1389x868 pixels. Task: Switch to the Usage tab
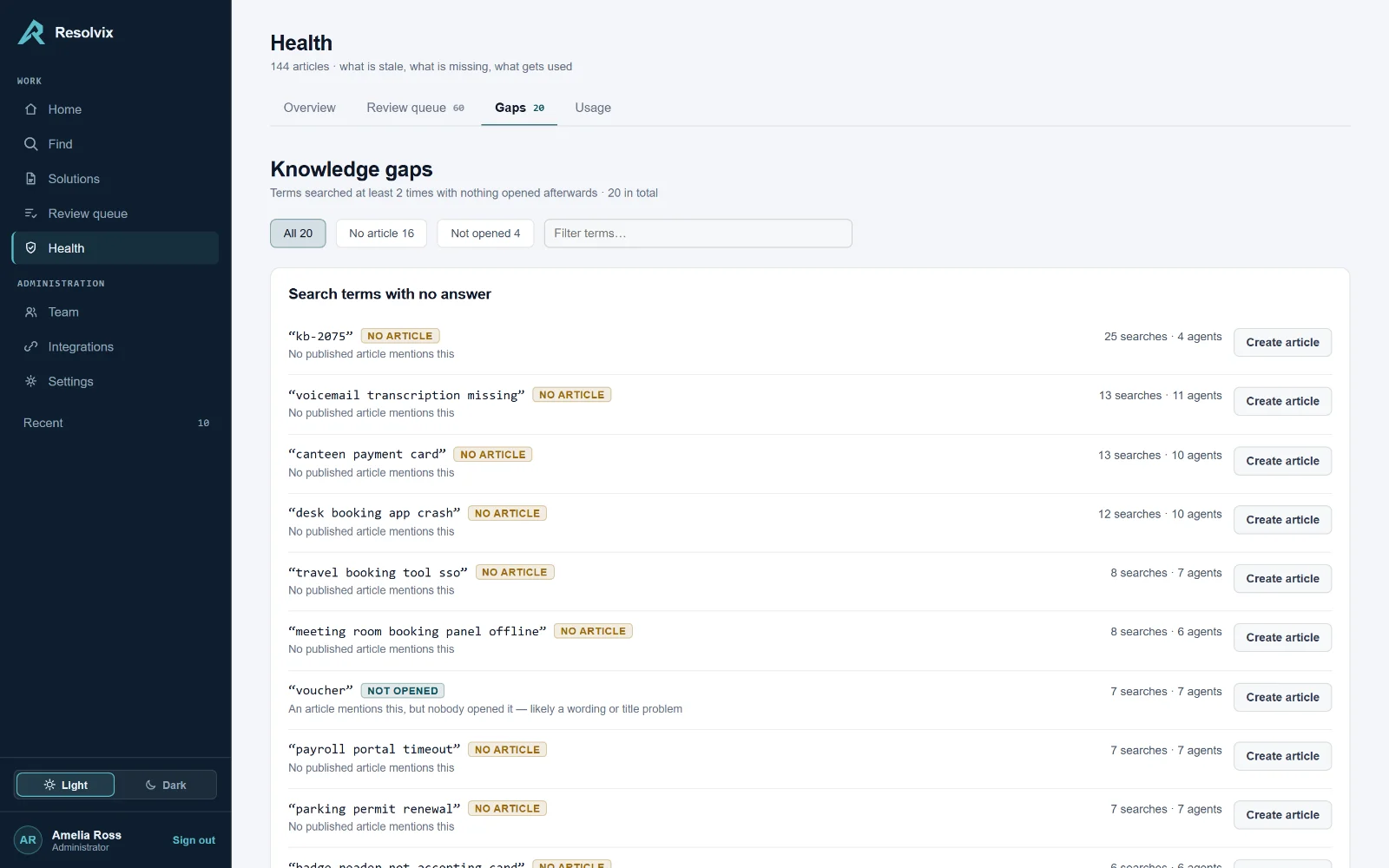(x=593, y=108)
